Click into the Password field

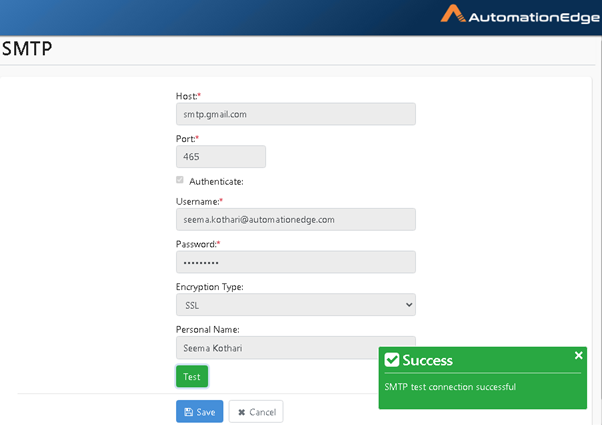[296, 262]
